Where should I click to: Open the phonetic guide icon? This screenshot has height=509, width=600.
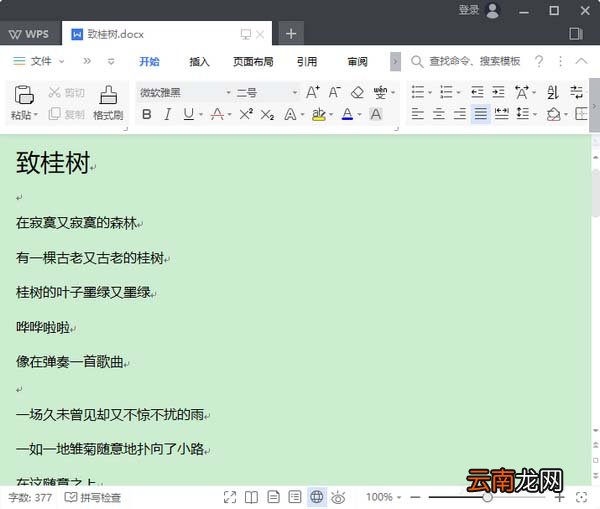(380, 92)
